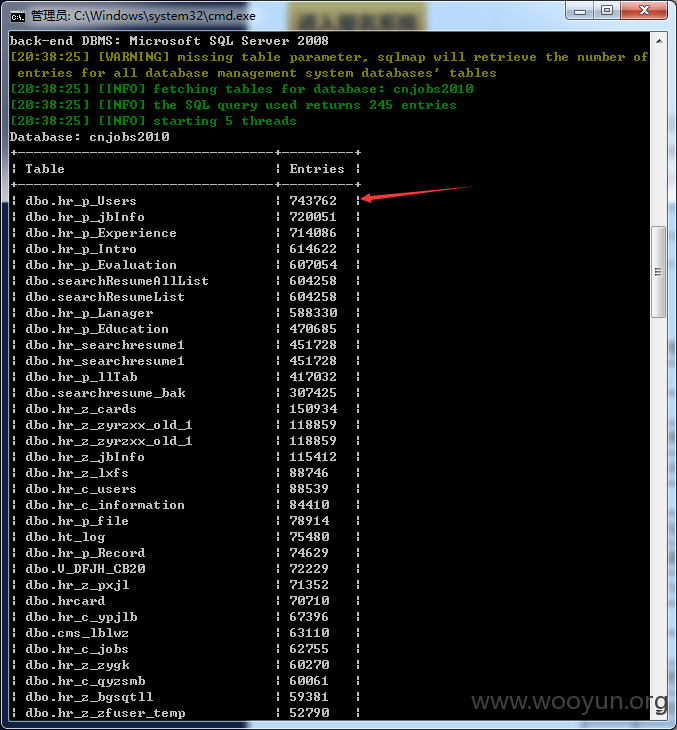The image size is (677, 730).
Task: Click the 'starting 5 threads' info line
Action: click(153, 121)
